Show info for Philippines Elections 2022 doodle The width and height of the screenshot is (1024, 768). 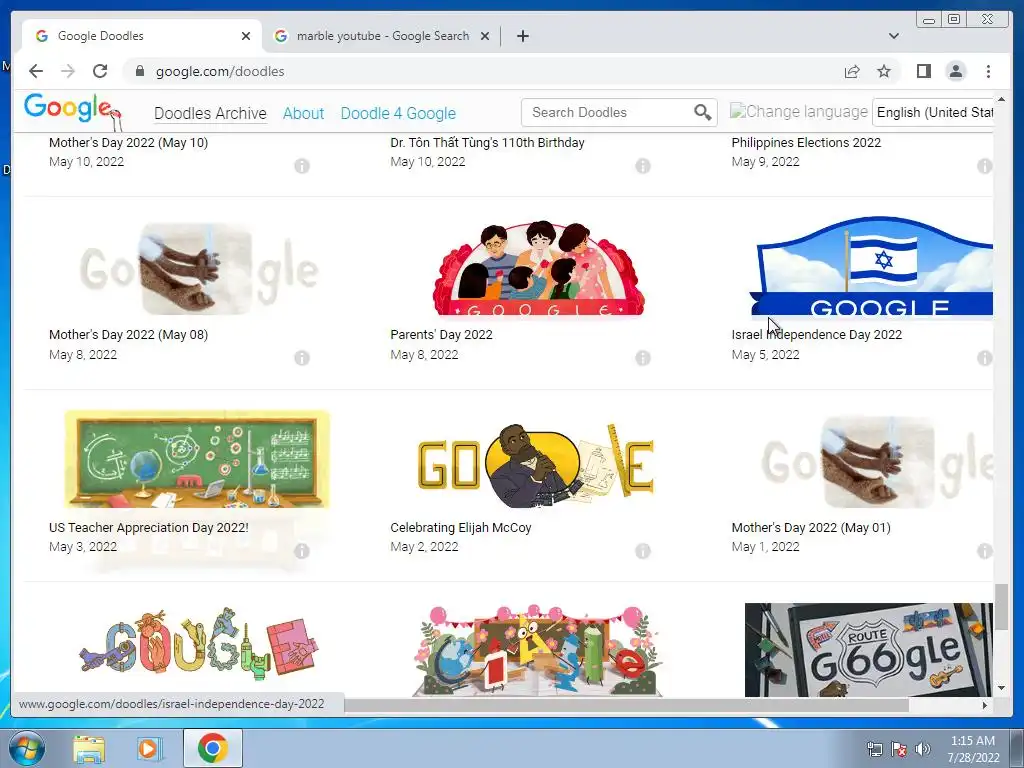pyautogui.click(x=984, y=166)
